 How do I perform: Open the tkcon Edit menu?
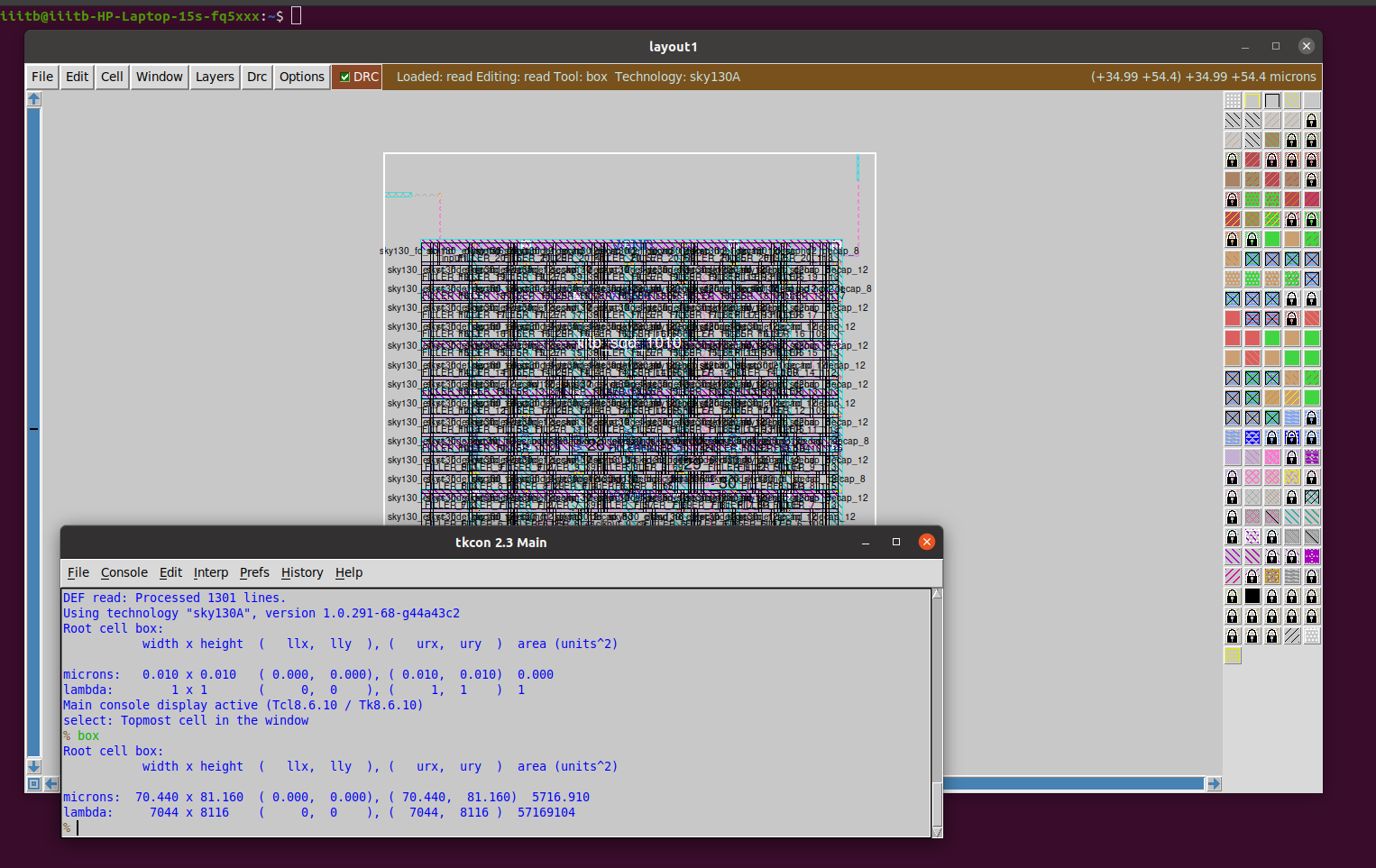170,572
